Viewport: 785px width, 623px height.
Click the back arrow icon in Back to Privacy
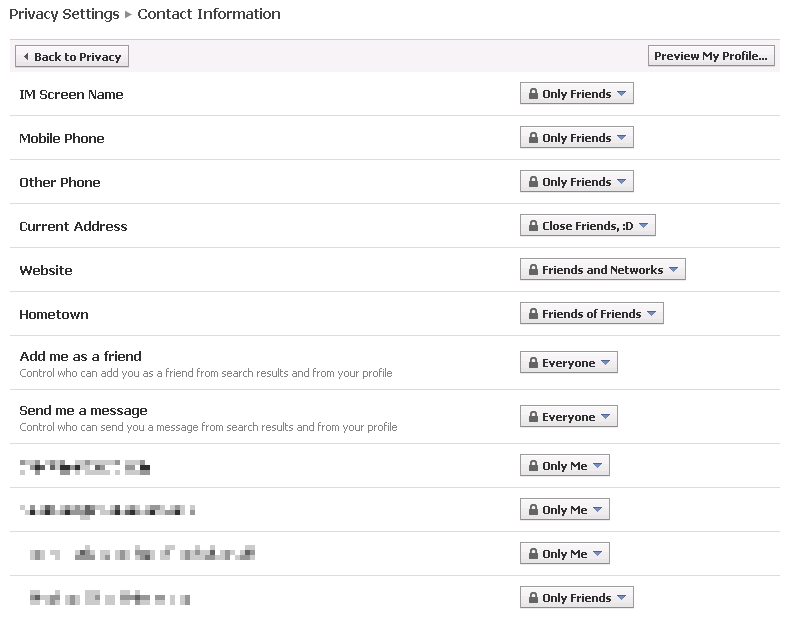pos(26,57)
